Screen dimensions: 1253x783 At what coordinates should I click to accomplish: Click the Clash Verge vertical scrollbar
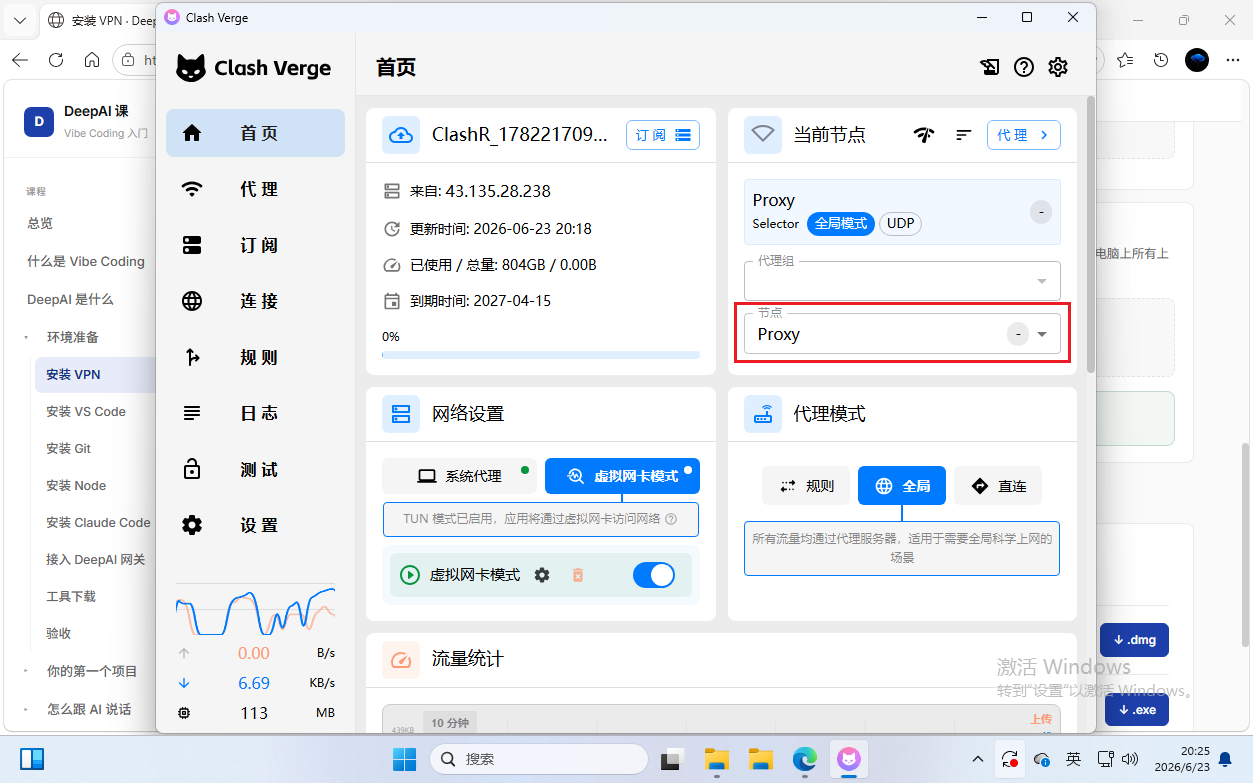click(1090, 235)
